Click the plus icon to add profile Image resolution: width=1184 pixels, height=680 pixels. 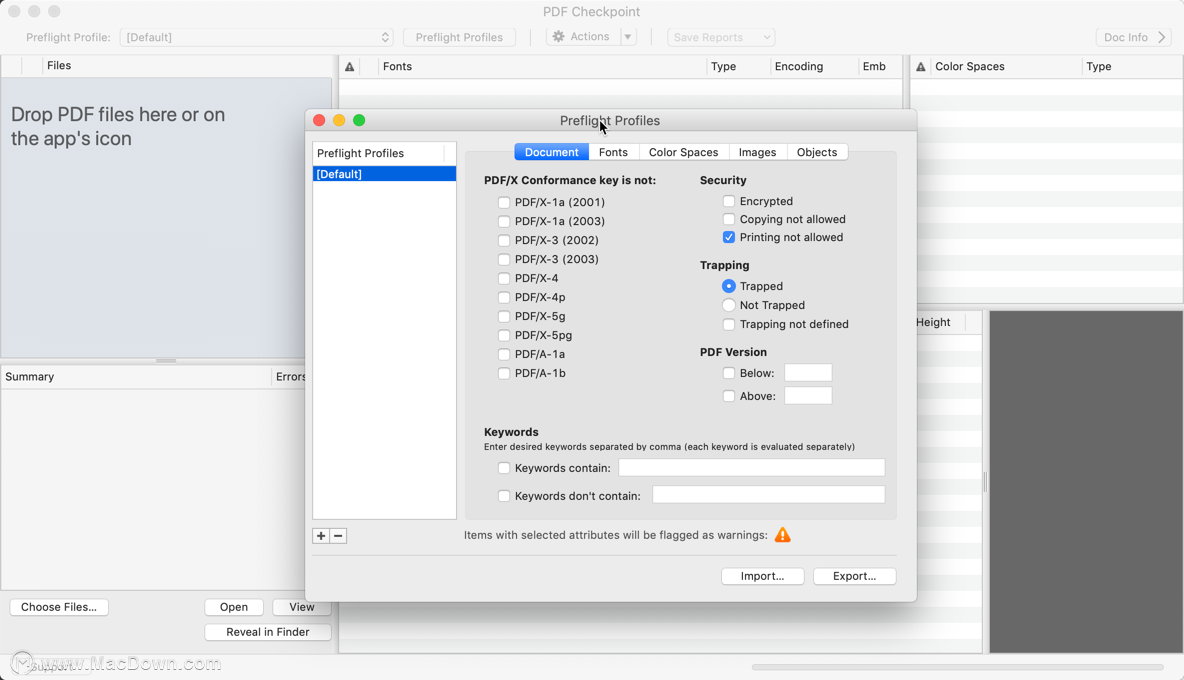(321, 536)
